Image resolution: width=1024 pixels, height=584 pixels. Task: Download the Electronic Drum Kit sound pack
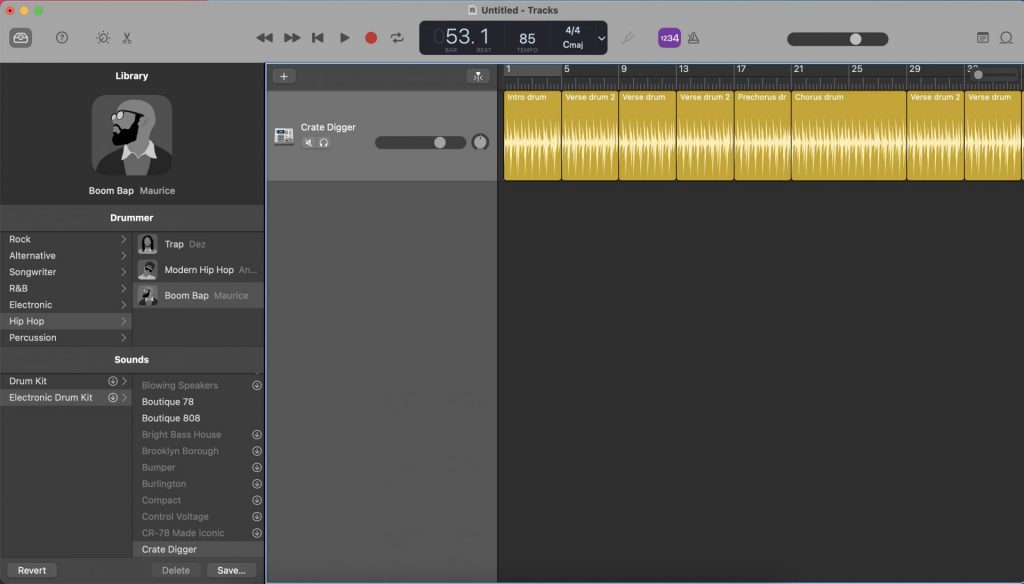pos(112,397)
